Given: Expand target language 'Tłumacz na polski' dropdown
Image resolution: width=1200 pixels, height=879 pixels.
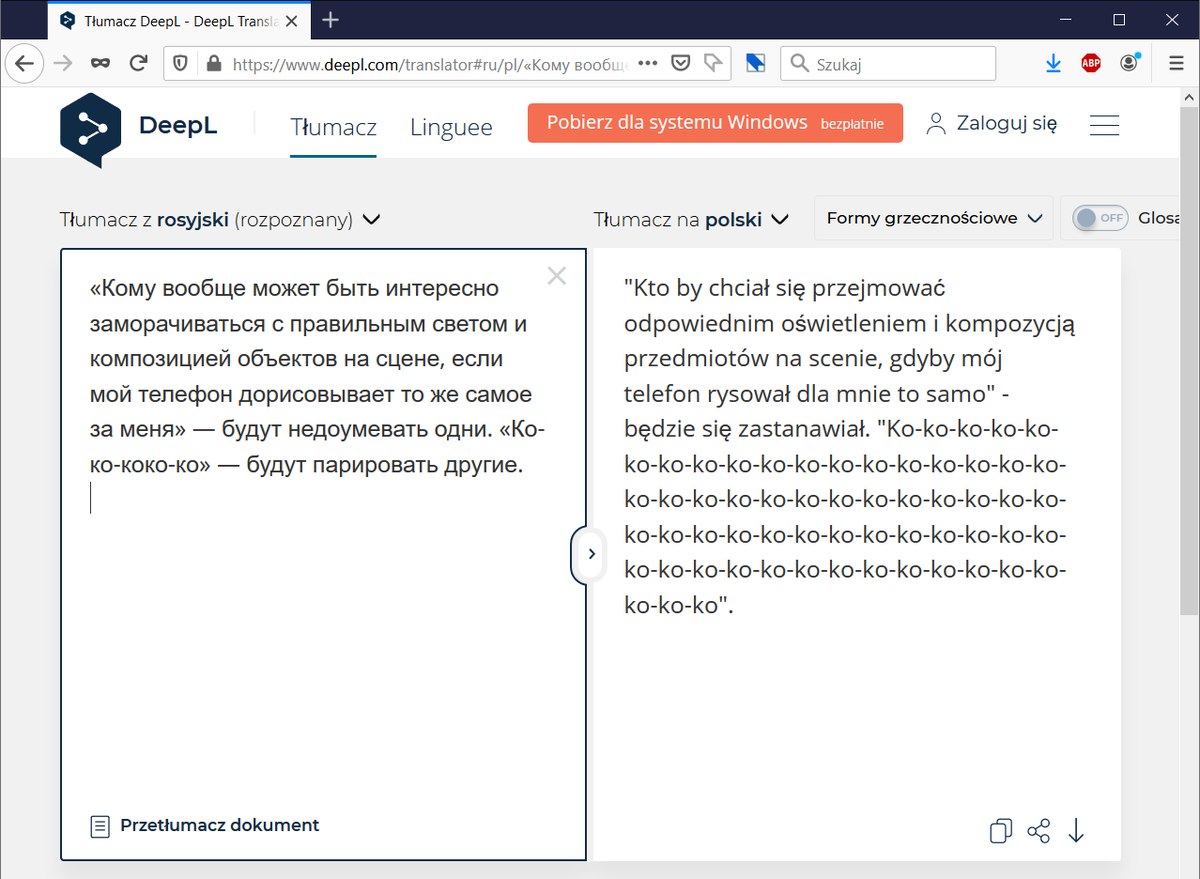Looking at the screenshot, I should click(x=692, y=219).
